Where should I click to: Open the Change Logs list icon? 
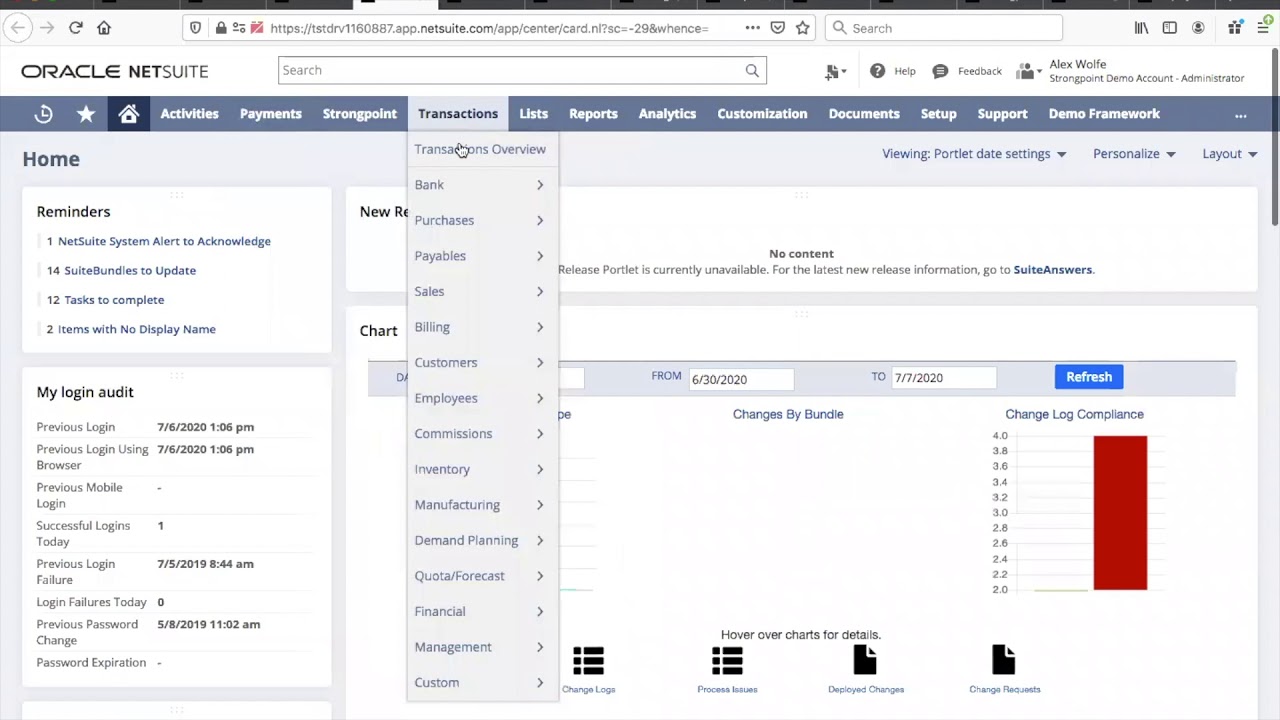[x=588, y=661]
